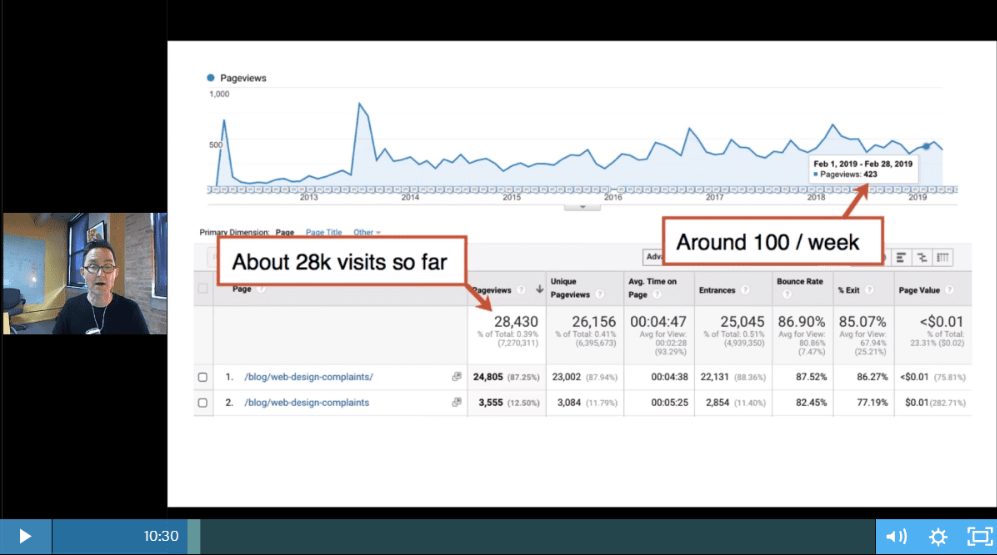Sort by Avg. Time on Page header
The image size is (997, 555).
pyautogui.click(x=652, y=288)
